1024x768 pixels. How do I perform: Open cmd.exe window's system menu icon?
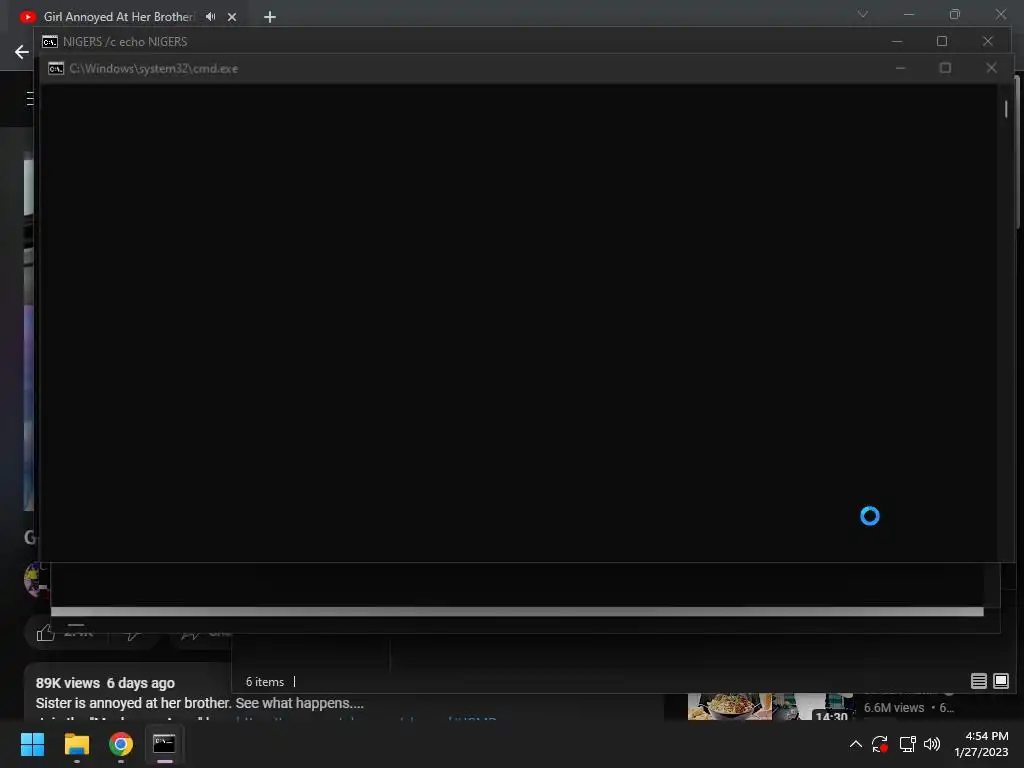(56, 69)
